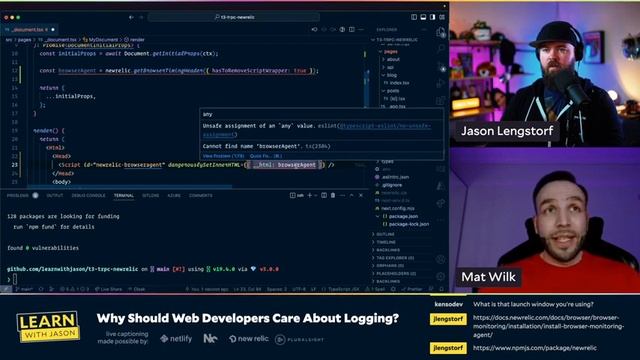Open the Search view magnifier icon

pos(440,49)
